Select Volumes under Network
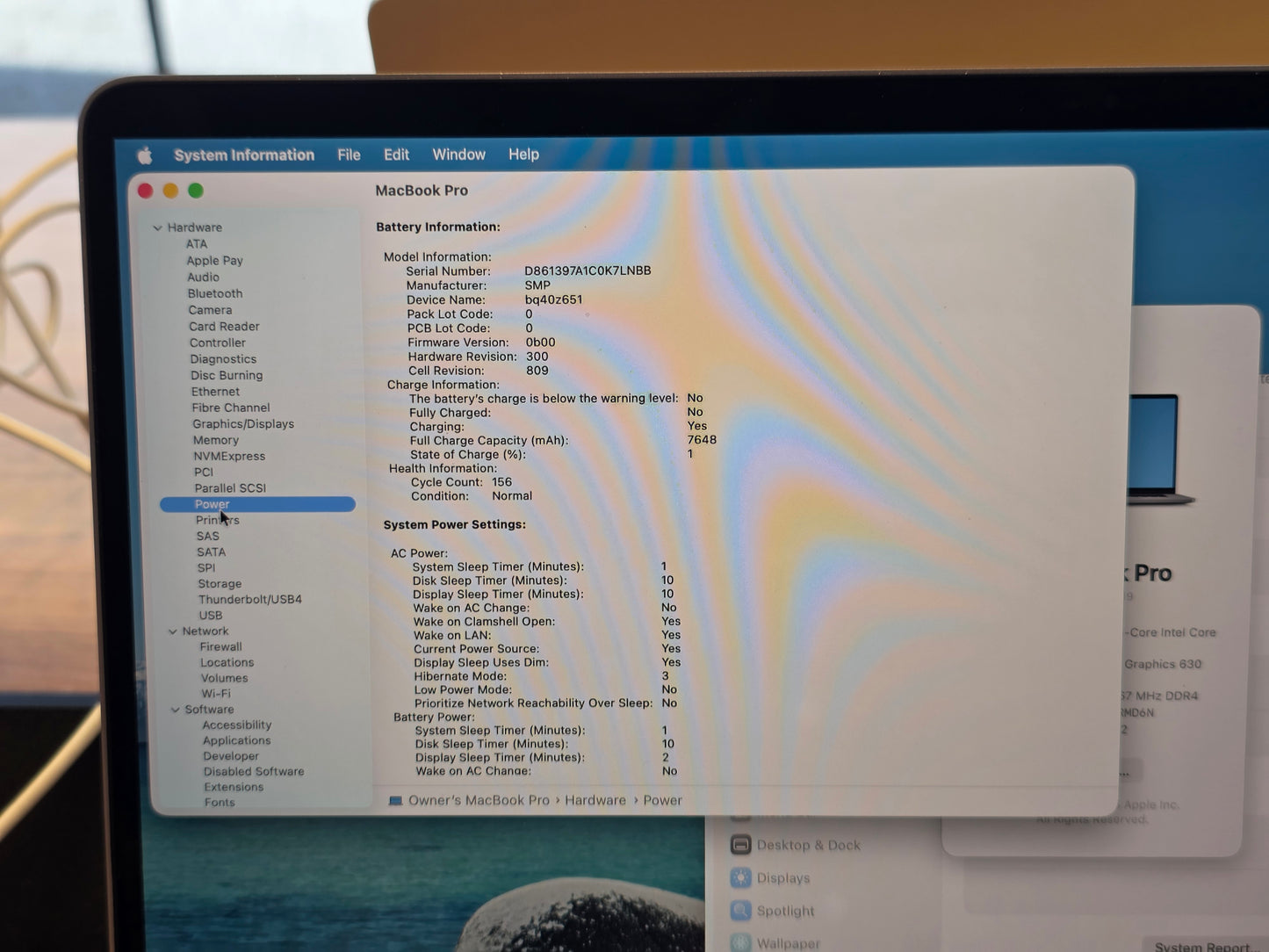Image resolution: width=1269 pixels, height=952 pixels. (224, 678)
